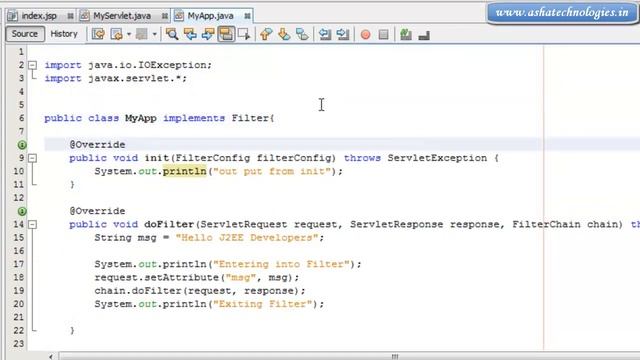Click the override glyph at line 8
The height and width of the screenshot is (360, 640).
coord(22,145)
